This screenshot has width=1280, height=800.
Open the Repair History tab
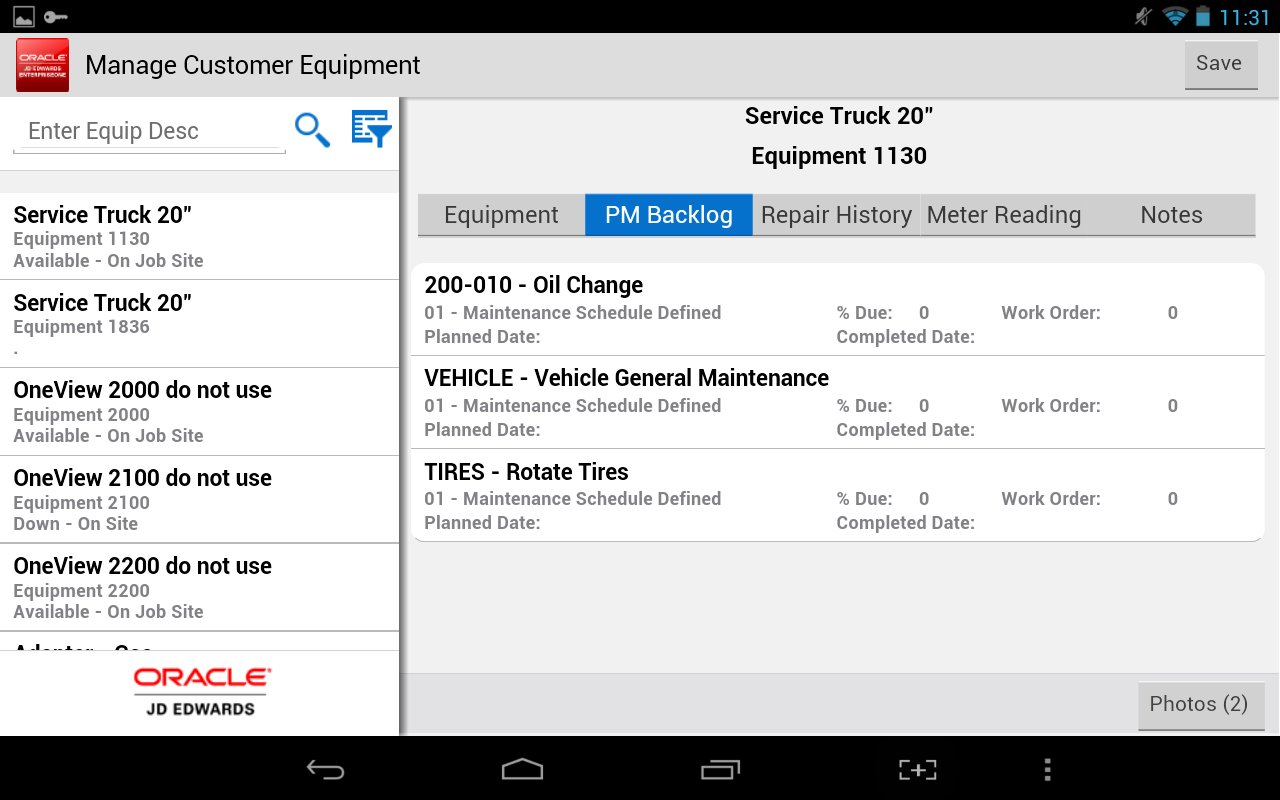point(836,215)
